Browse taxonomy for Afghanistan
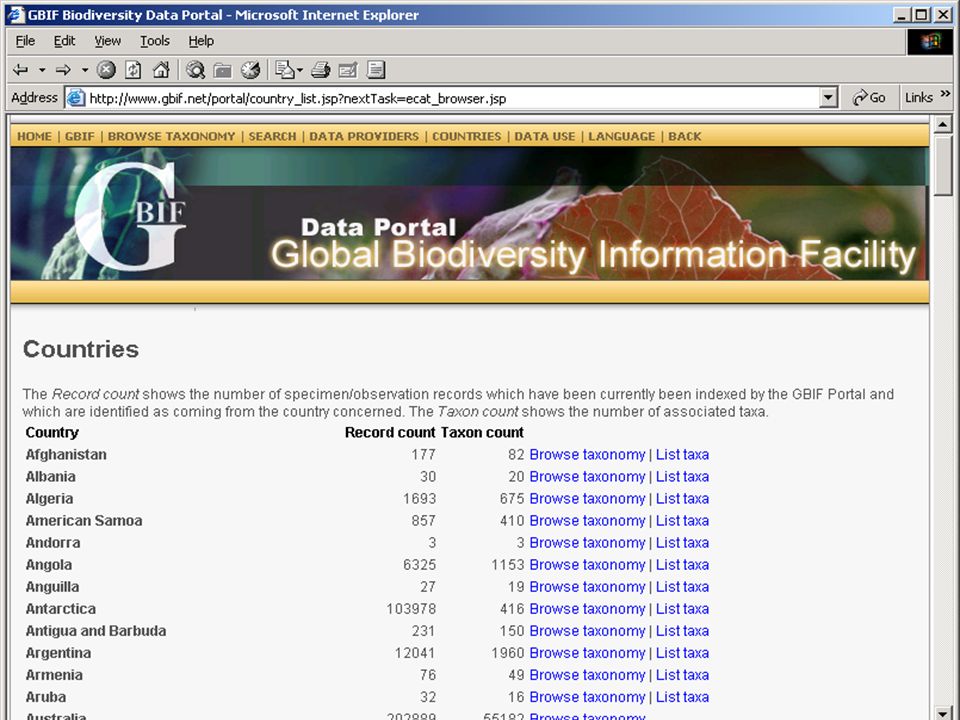Screen dimensions: 960x720 coord(587,455)
